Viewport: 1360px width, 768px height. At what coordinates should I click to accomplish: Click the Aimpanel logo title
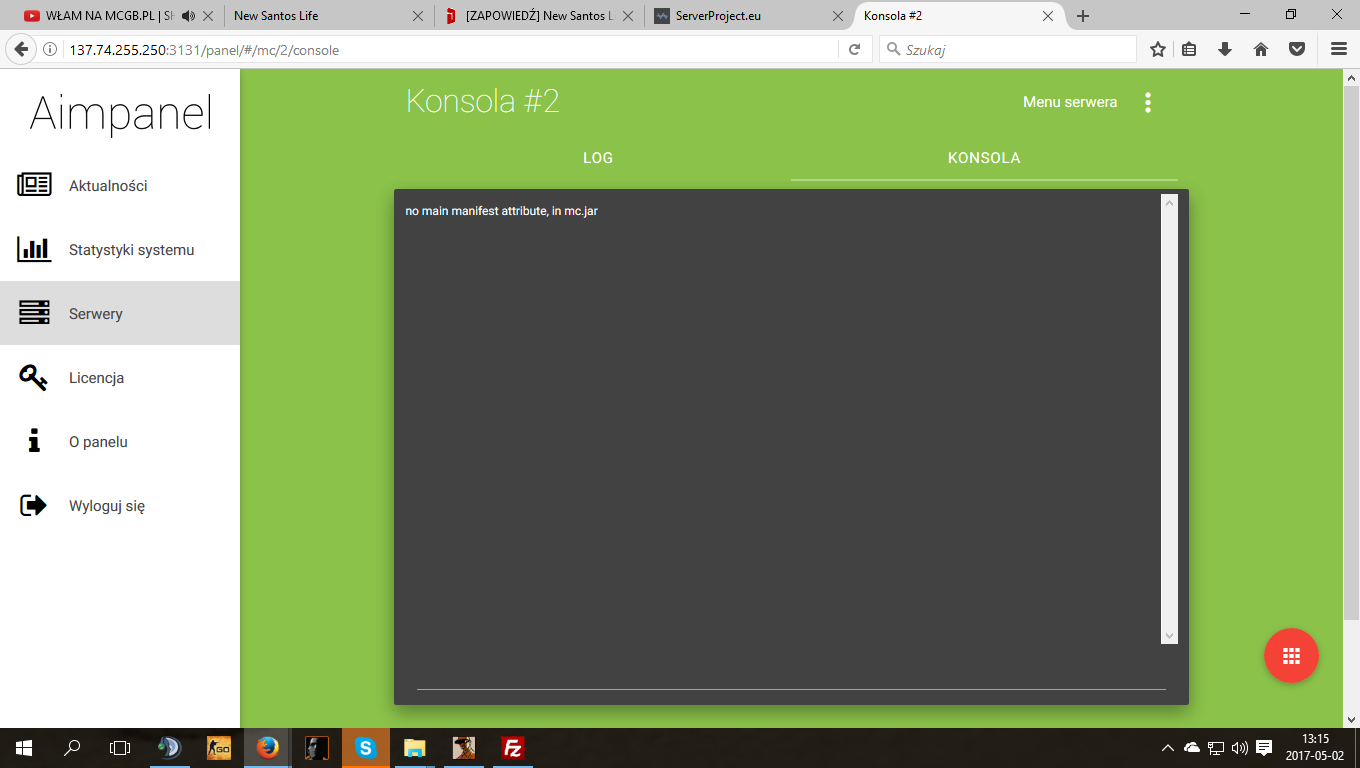point(120,114)
